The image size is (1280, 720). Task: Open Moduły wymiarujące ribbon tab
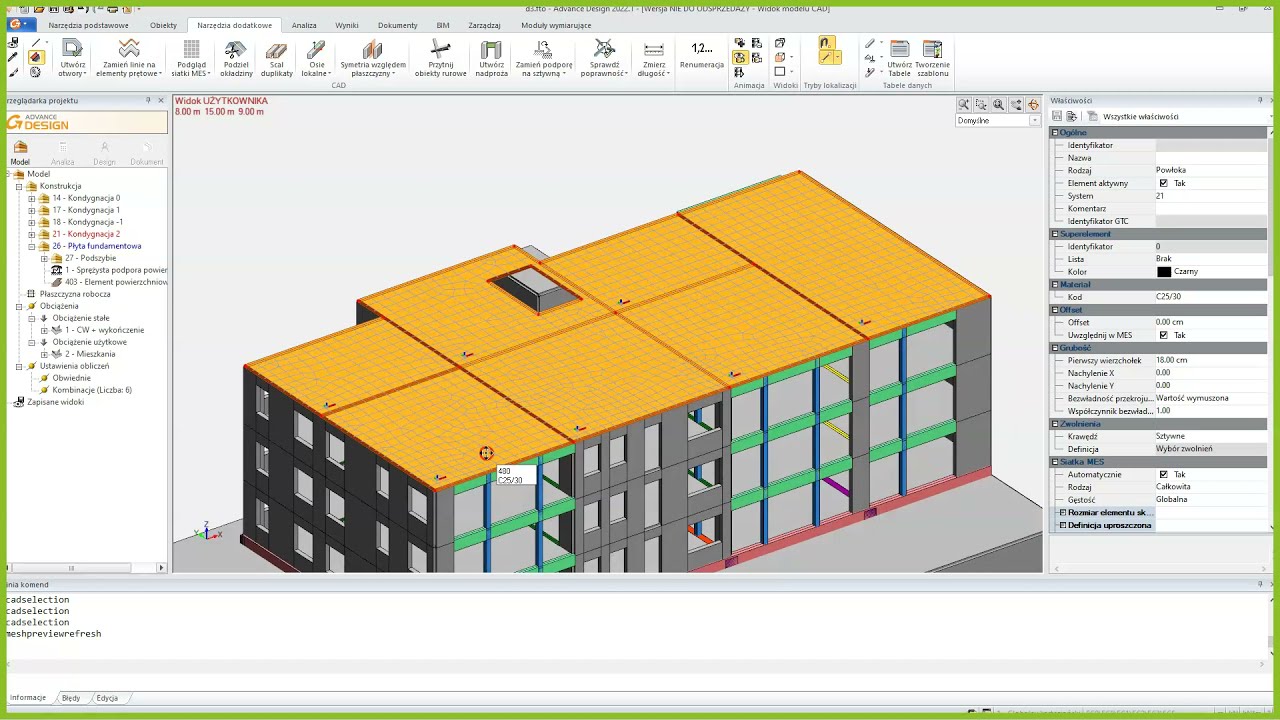(556, 25)
